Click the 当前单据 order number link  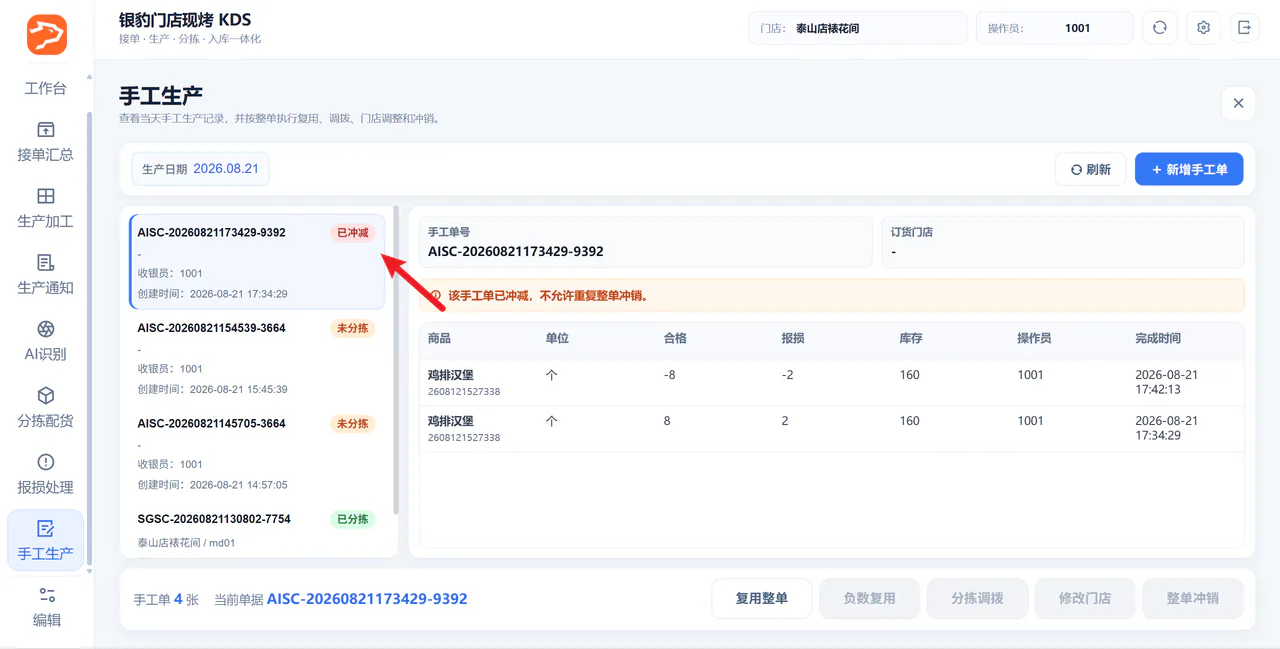click(367, 599)
